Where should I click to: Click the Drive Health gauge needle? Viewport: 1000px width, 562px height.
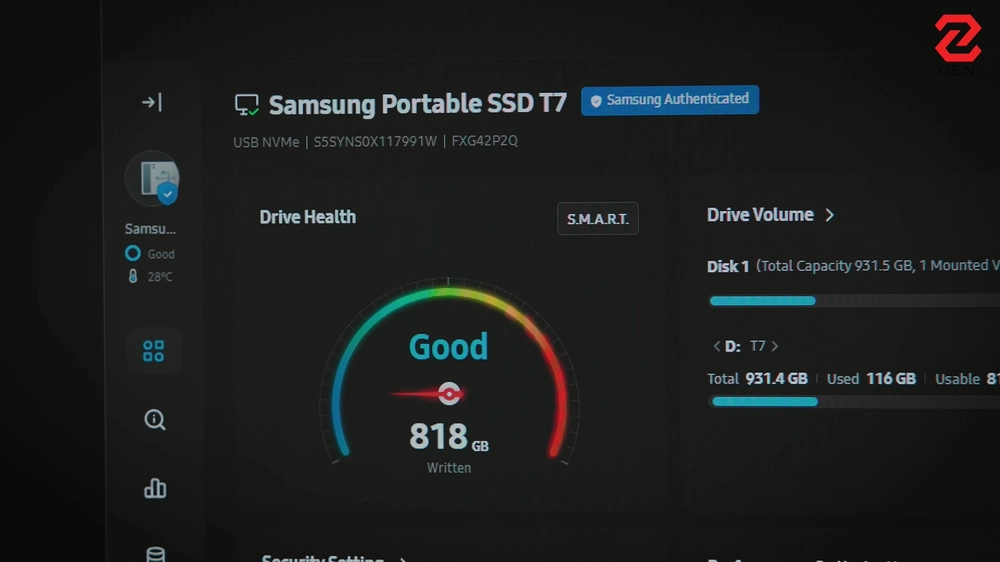pos(427,394)
